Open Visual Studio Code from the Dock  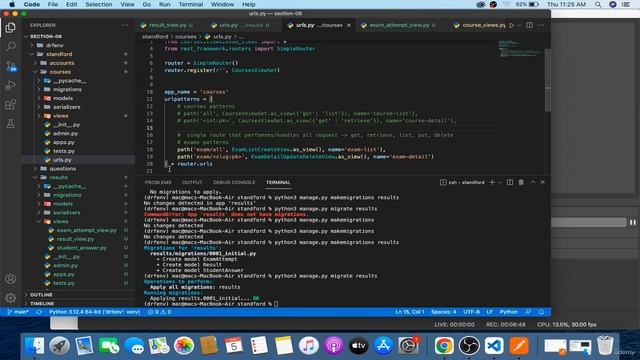tap(494, 346)
